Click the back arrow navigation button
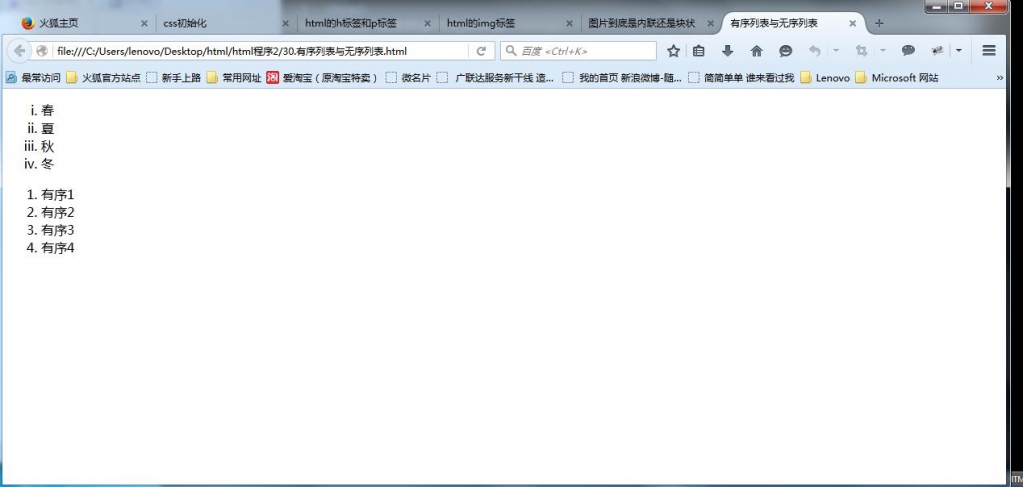Image resolution: width=1023 pixels, height=487 pixels. tap(20, 51)
